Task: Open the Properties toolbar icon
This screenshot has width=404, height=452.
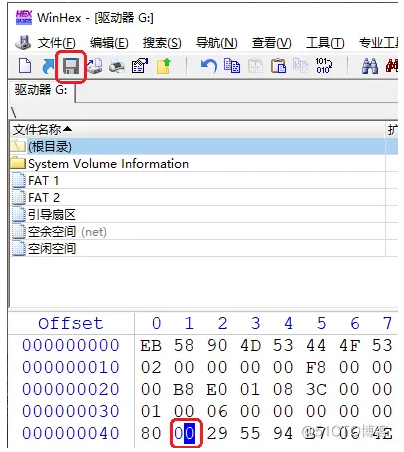Action: pyautogui.click(x=140, y=66)
